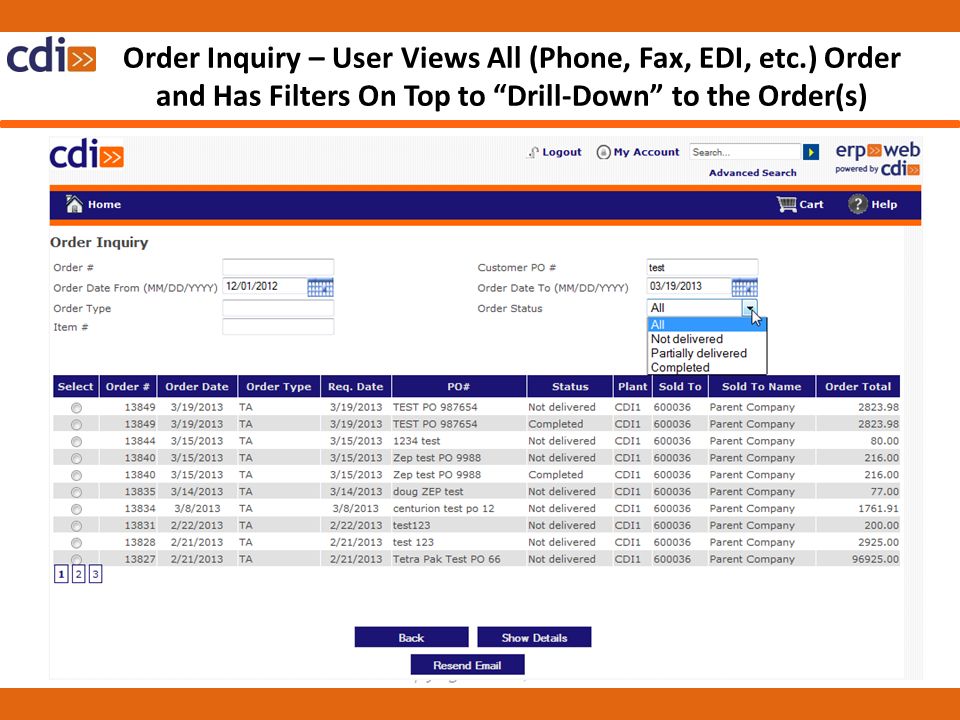This screenshot has height=720, width=960.
Task: Click order total "96925.00"
Action: click(x=876, y=559)
